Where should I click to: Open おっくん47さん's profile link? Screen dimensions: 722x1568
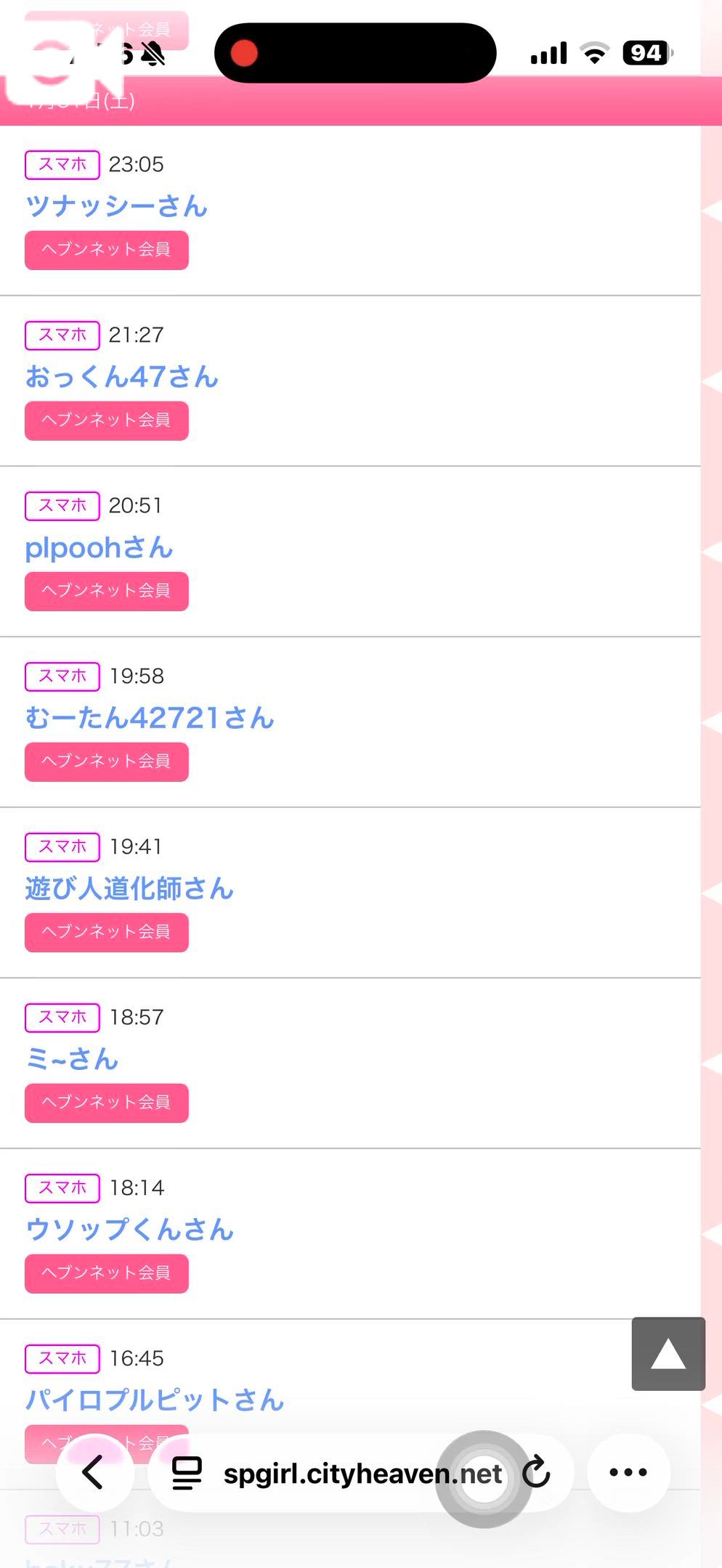pos(121,377)
